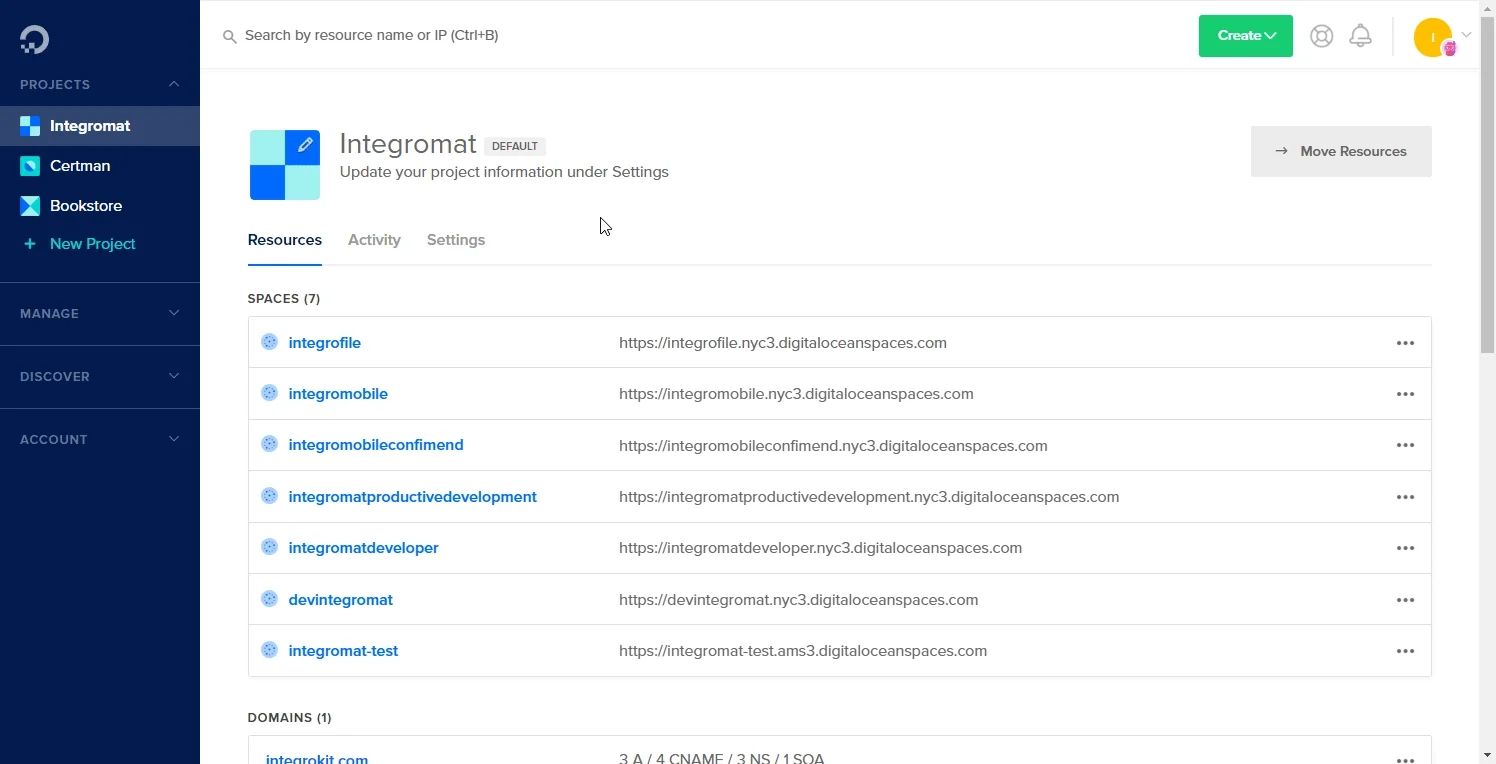Click the Move Resources button
This screenshot has width=1496, height=764.
(x=1341, y=151)
